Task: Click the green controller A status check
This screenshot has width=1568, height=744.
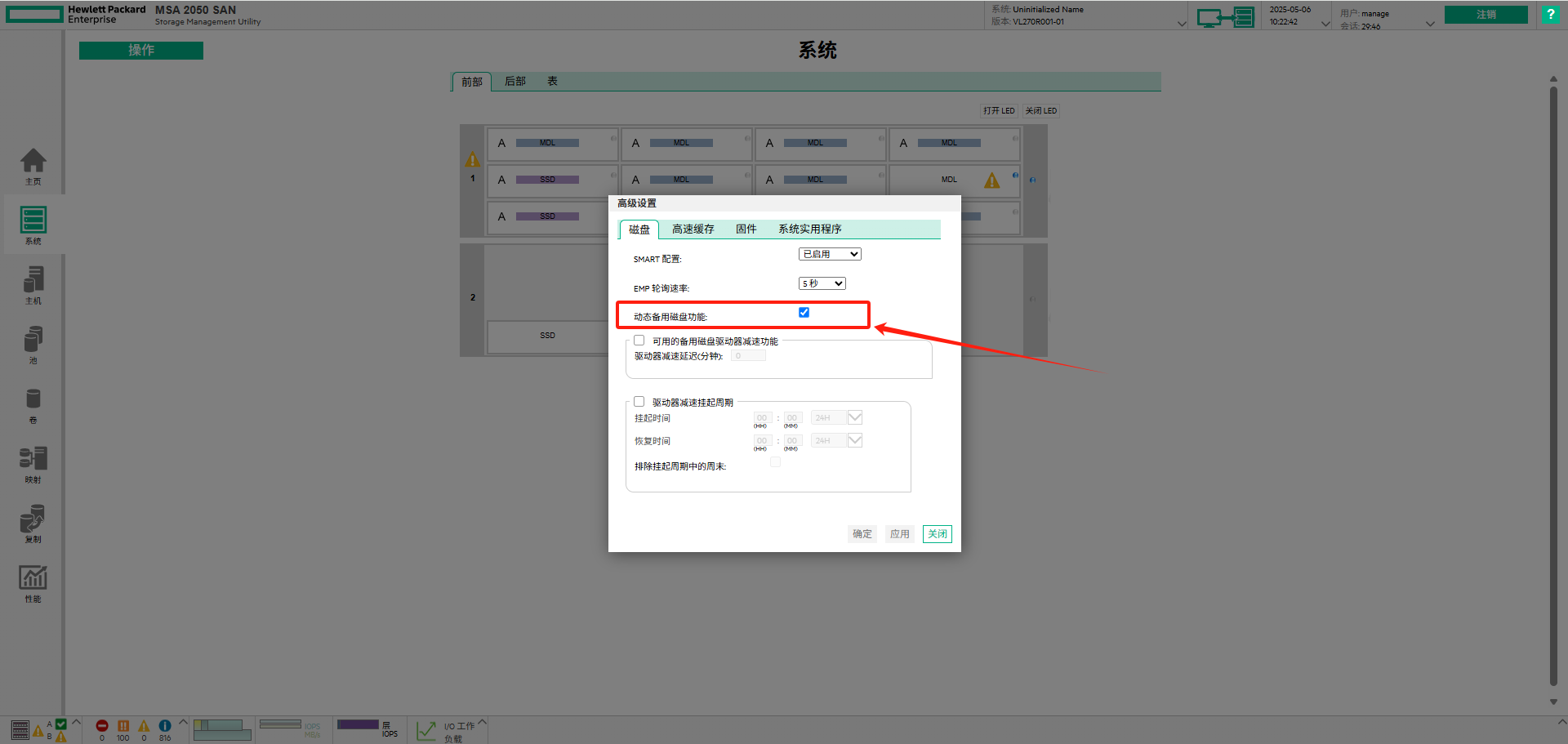Action: click(61, 724)
